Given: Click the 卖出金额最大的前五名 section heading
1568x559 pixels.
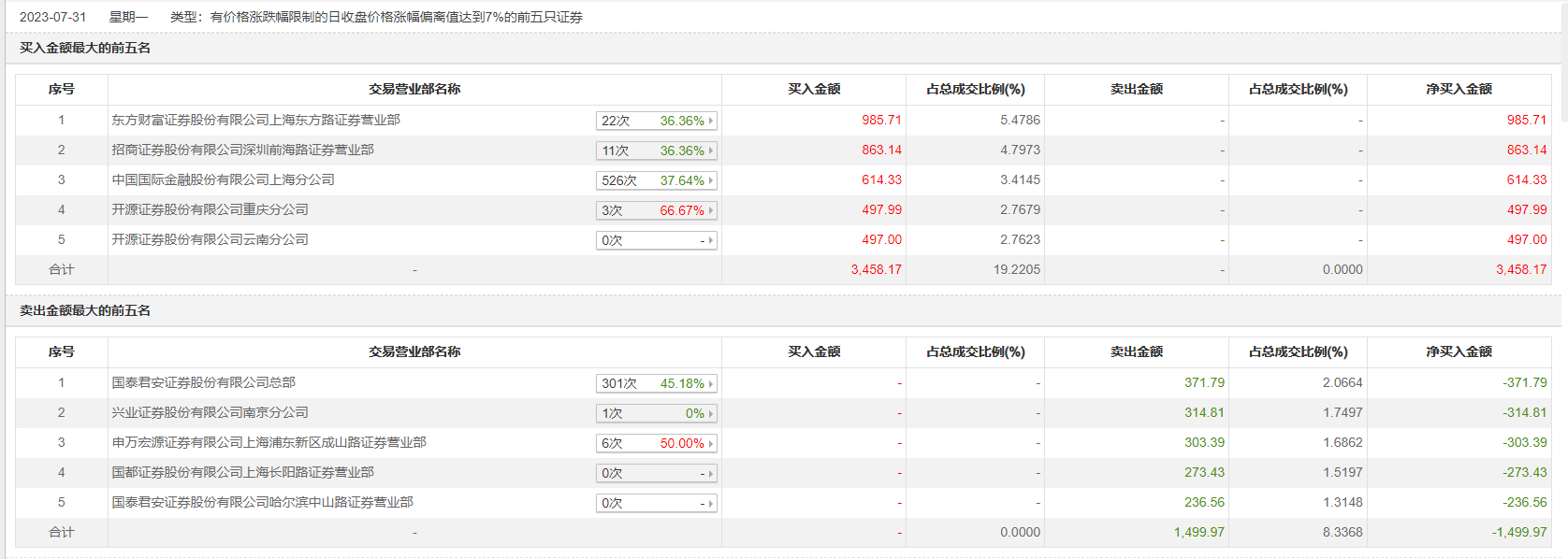Looking at the screenshot, I should point(85,310).
